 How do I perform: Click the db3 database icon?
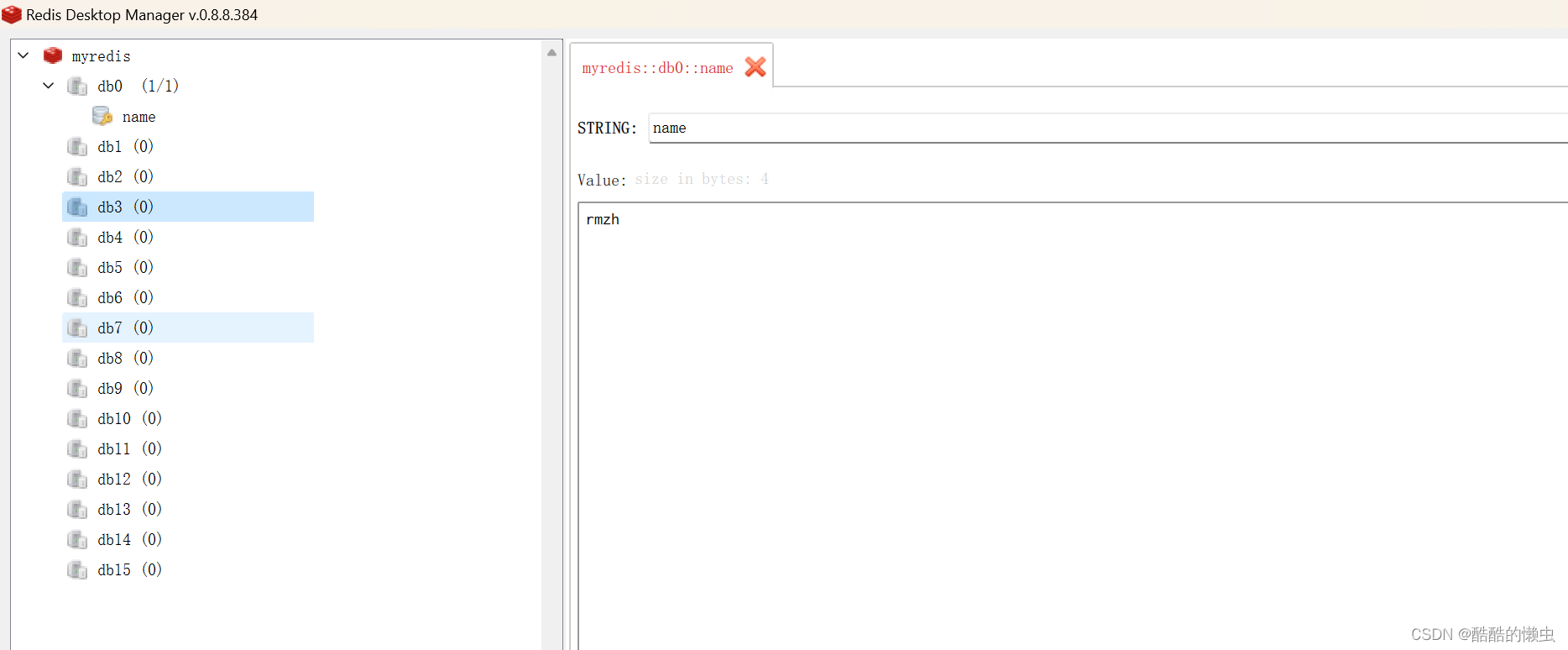[x=77, y=207]
